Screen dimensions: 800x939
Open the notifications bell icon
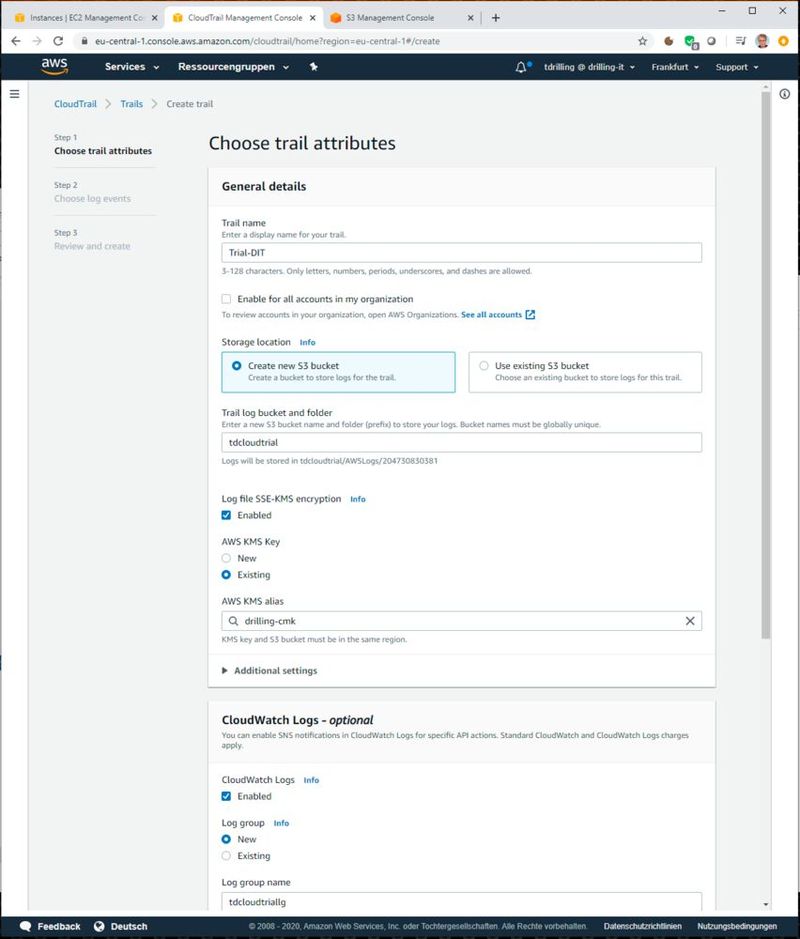(521, 67)
